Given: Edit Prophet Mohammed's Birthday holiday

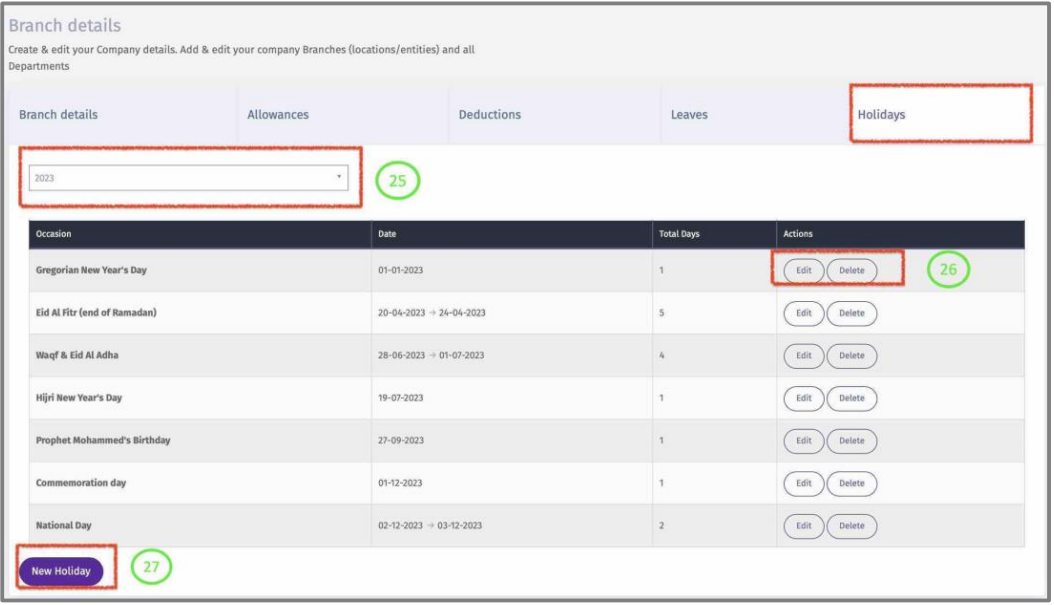Looking at the screenshot, I should click(803, 441).
